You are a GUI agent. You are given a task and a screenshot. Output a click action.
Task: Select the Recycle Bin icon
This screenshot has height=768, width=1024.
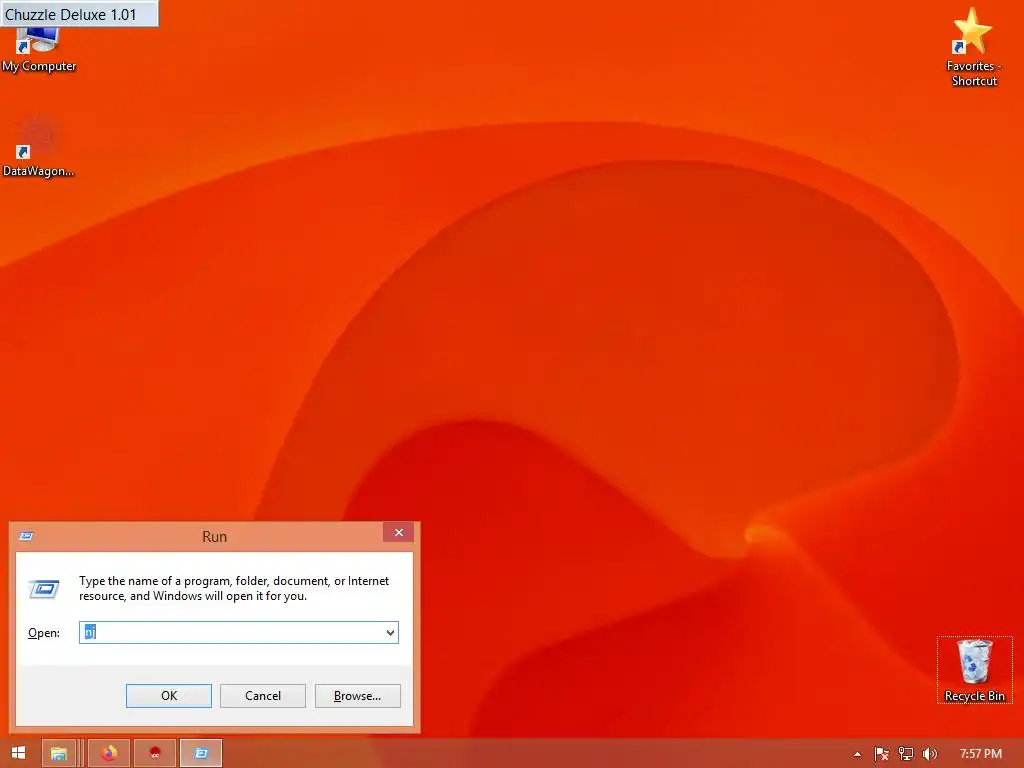point(974,670)
